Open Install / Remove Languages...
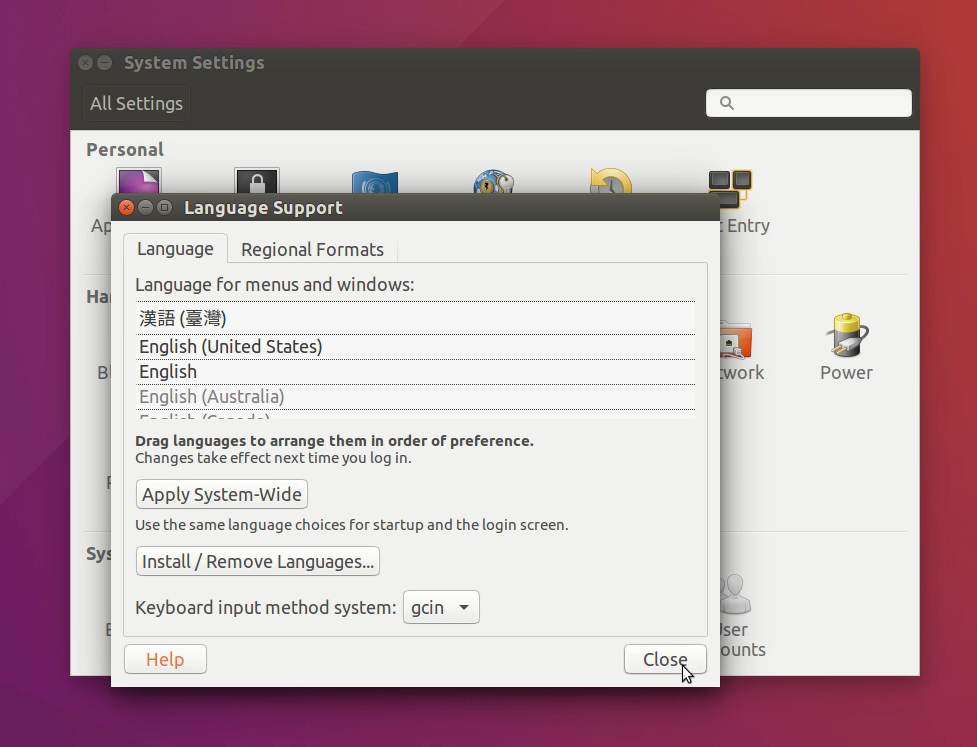 coord(257,561)
